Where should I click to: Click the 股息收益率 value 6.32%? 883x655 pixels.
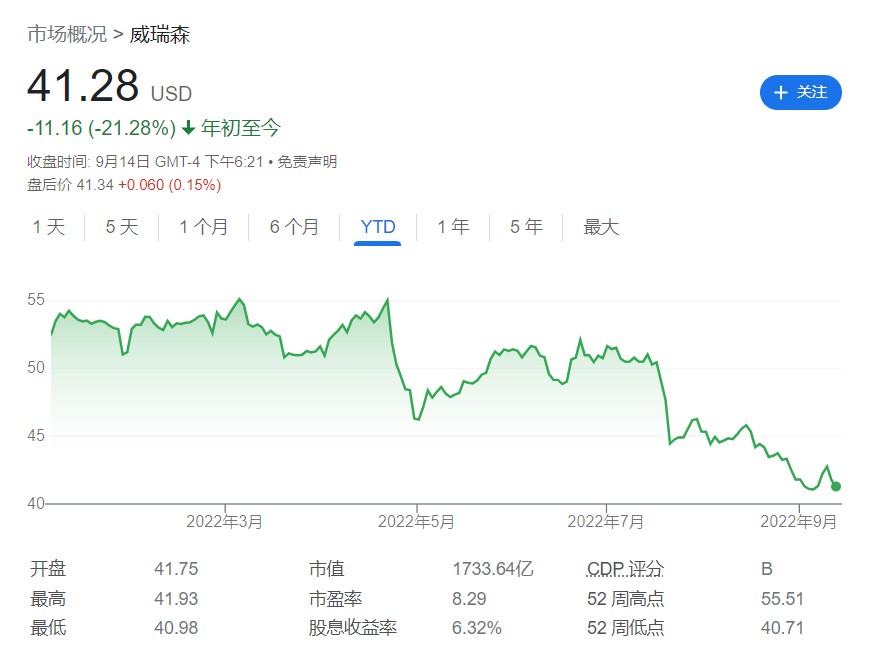coord(477,628)
